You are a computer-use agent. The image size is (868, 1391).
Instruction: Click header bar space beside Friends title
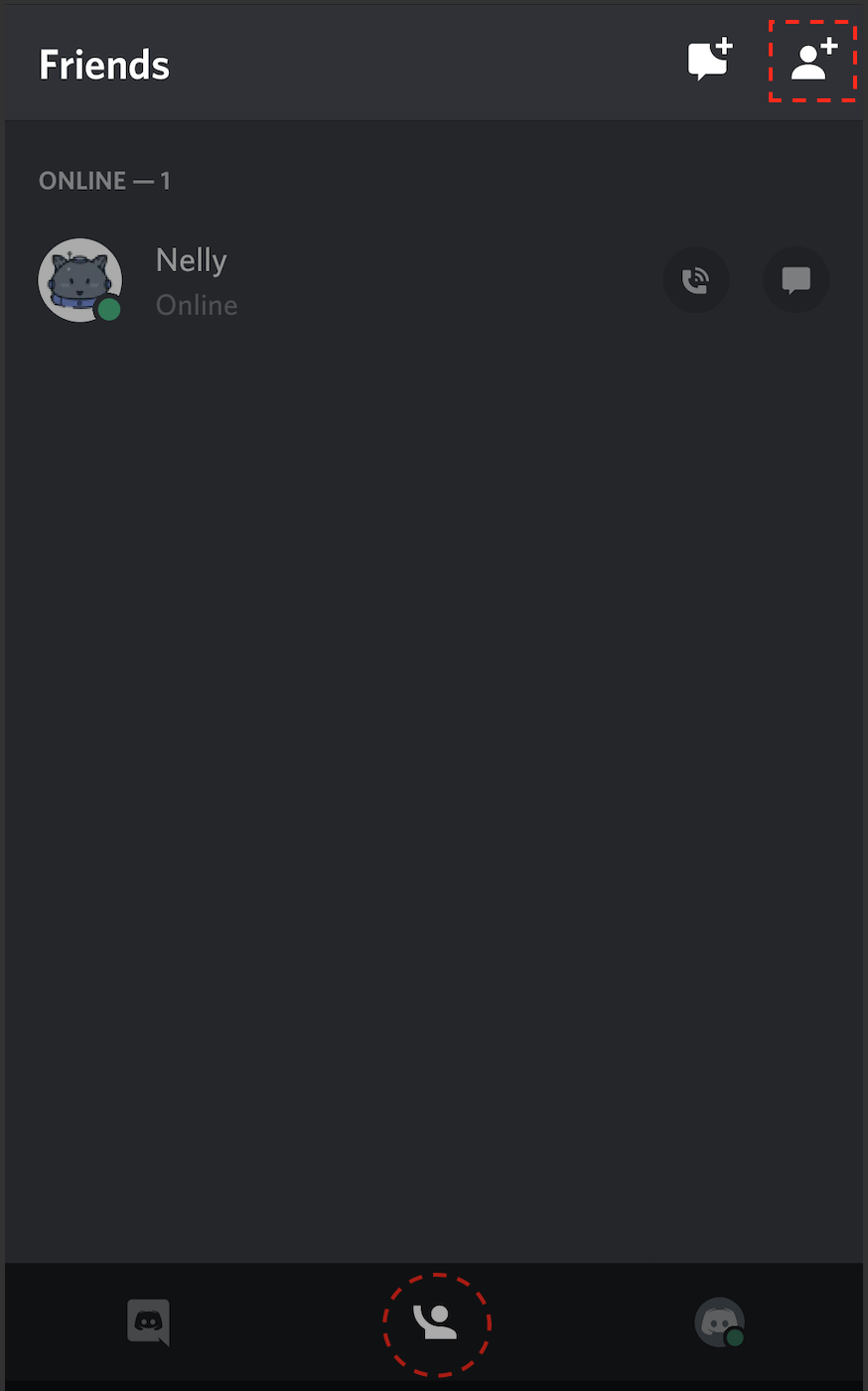point(427,63)
